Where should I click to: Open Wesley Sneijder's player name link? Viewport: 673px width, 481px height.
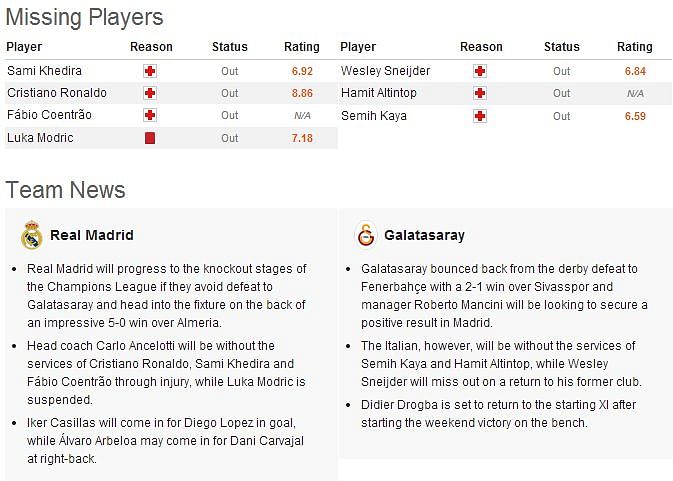point(385,71)
